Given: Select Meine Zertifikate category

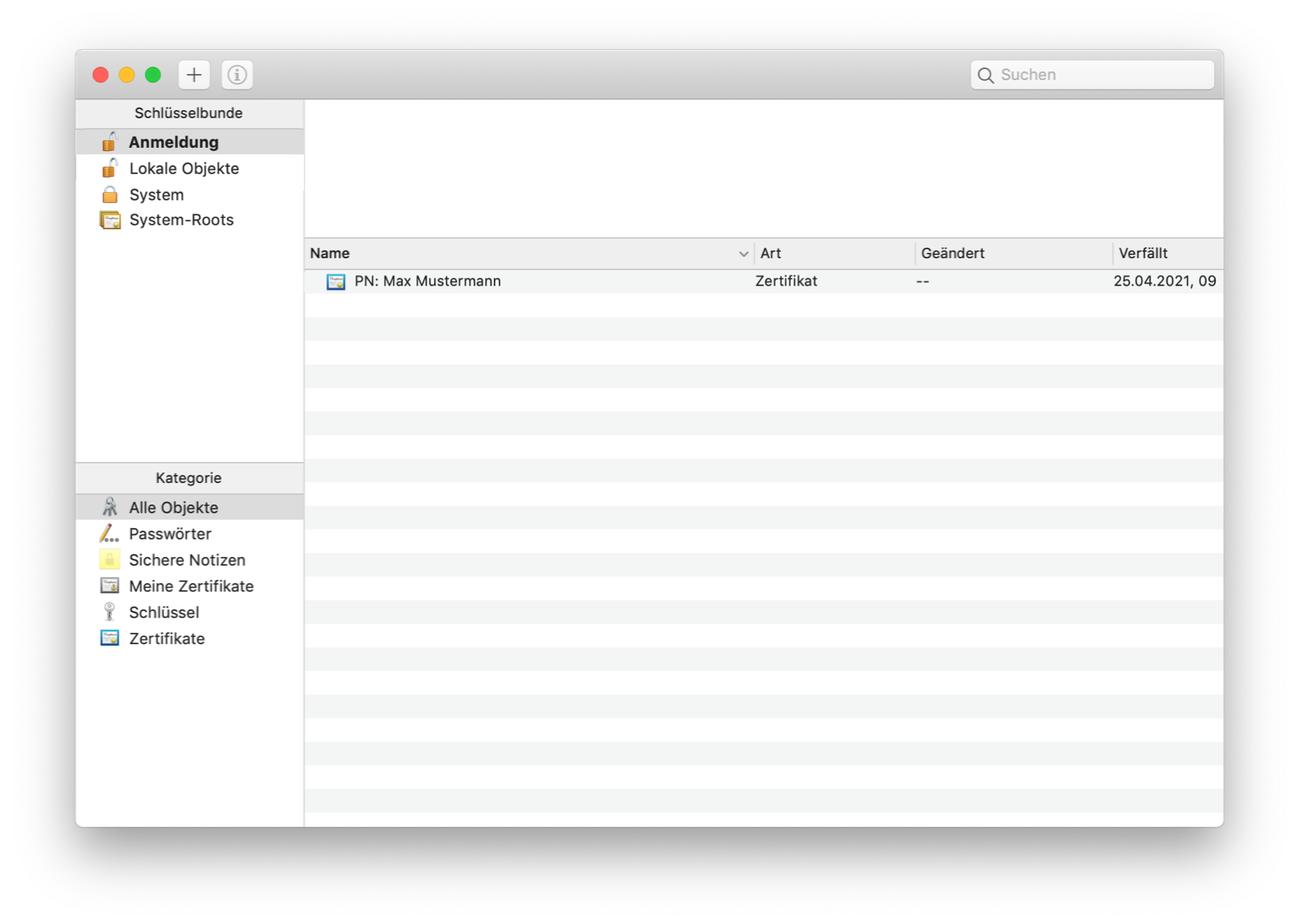Looking at the screenshot, I should tap(191, 586).
